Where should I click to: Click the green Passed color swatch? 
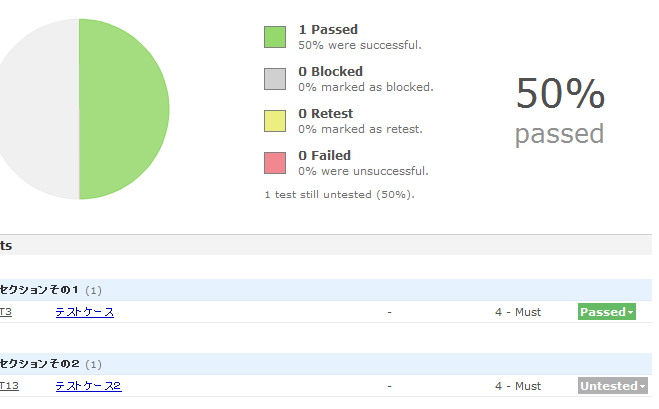click(275, 37)
